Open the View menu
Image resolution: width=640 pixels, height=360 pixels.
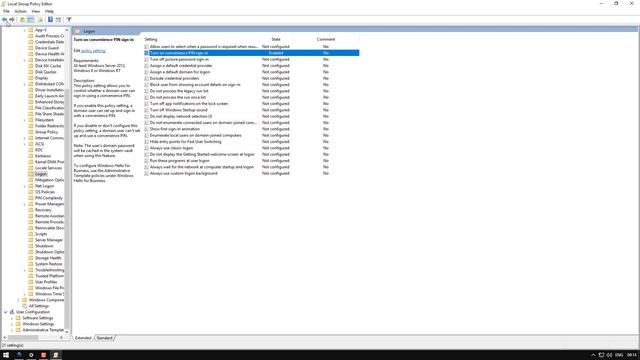click(36, 11)
